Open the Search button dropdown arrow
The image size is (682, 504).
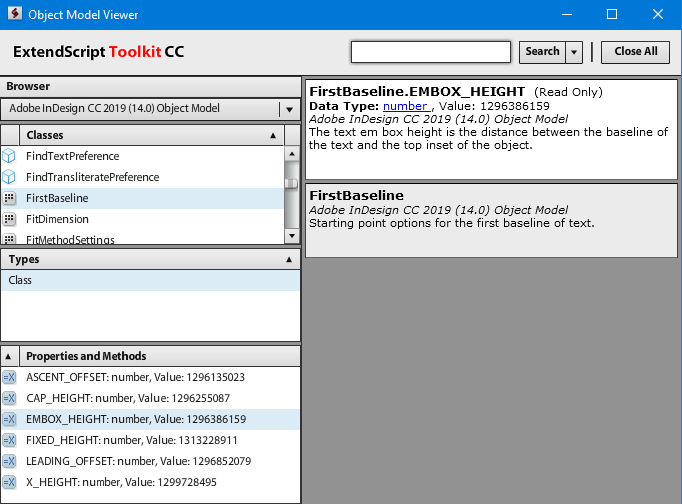(574, 52)
